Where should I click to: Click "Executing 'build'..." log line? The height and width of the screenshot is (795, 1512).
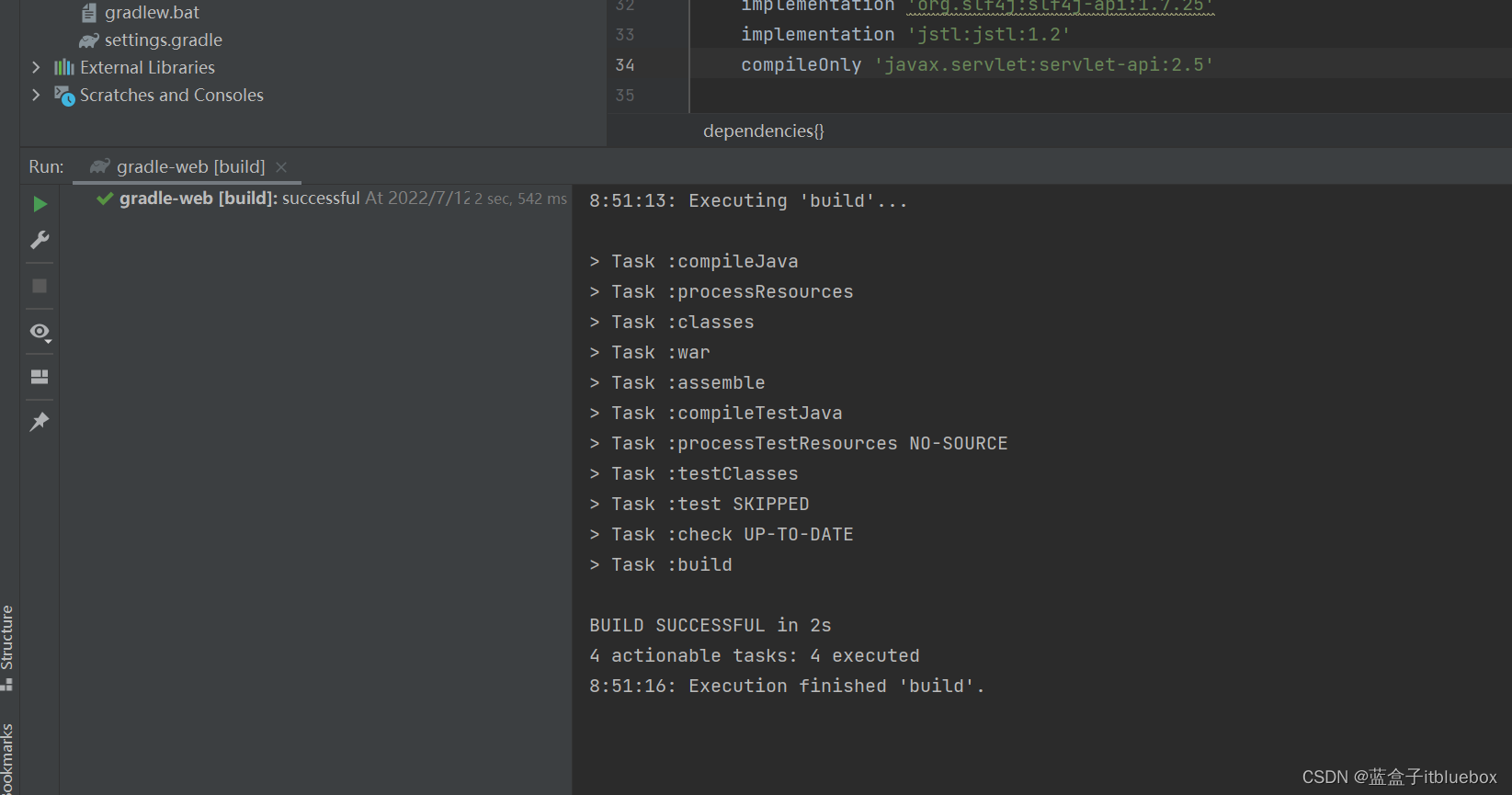click(x=748, y=201)
